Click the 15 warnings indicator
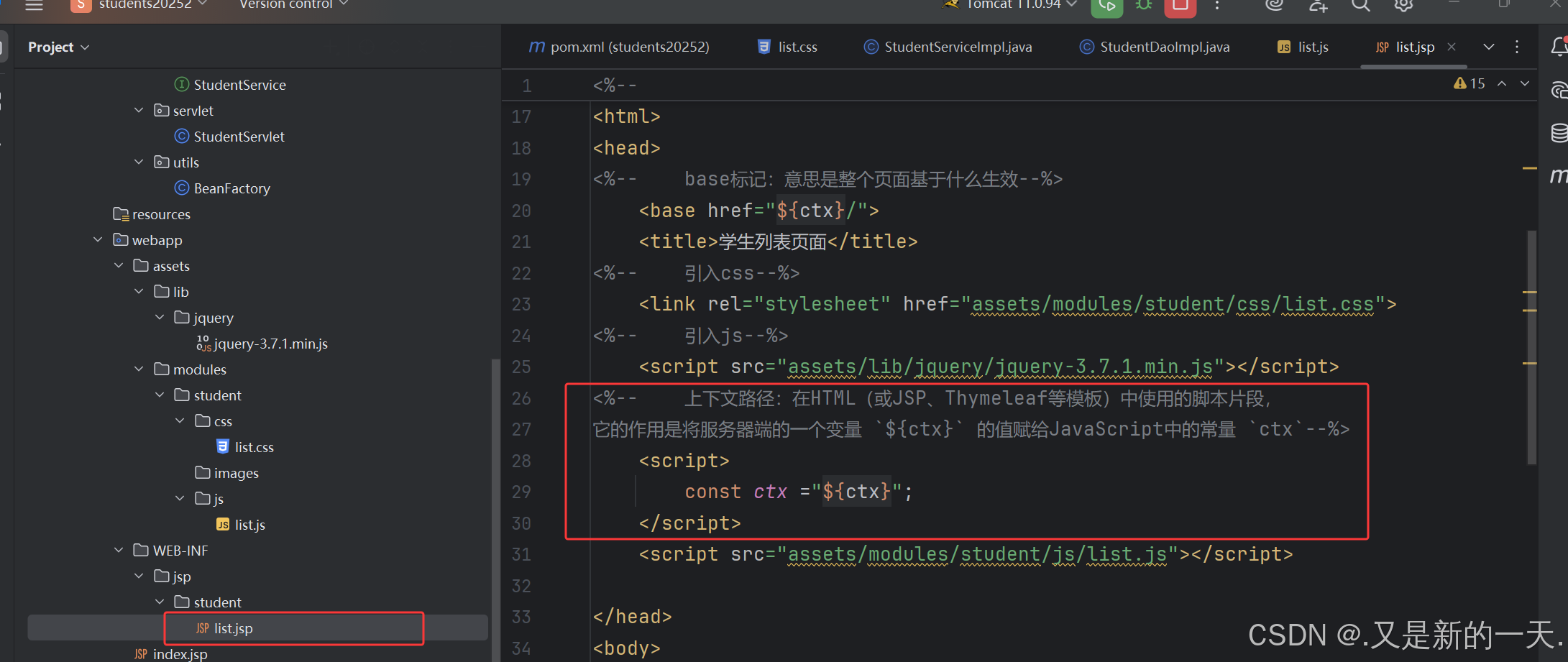Screen dimensions: 1568x662 click(x=1469, y=83)
